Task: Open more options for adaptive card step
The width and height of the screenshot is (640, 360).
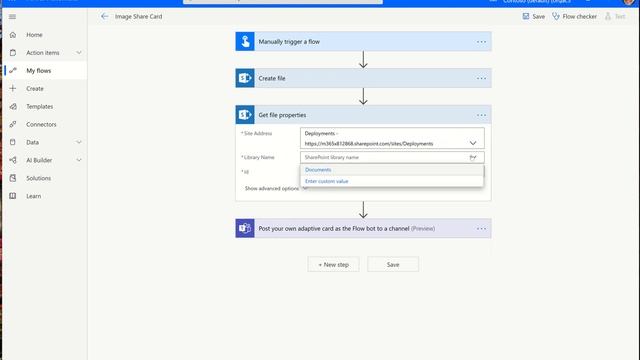Action: pyautogui.click(x=481, y=229)
